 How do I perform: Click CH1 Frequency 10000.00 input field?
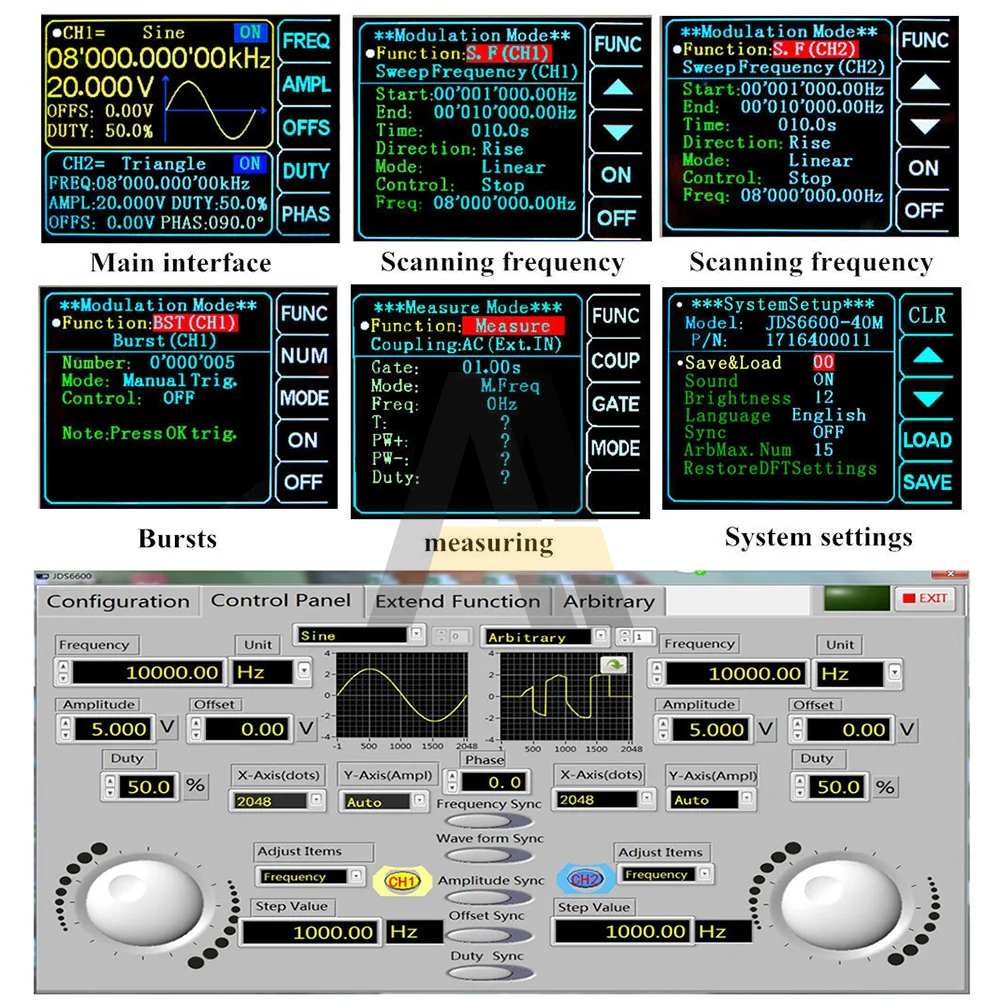tap(148, 672)
